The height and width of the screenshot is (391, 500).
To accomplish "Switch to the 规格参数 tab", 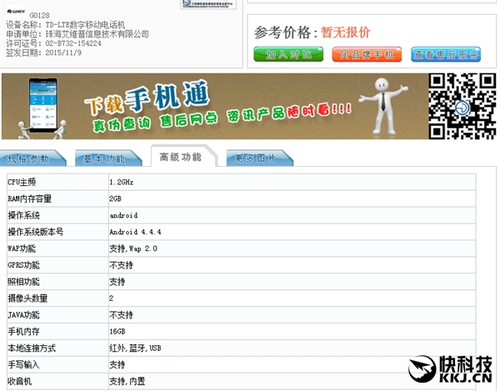I will click(x=32, y=159).
